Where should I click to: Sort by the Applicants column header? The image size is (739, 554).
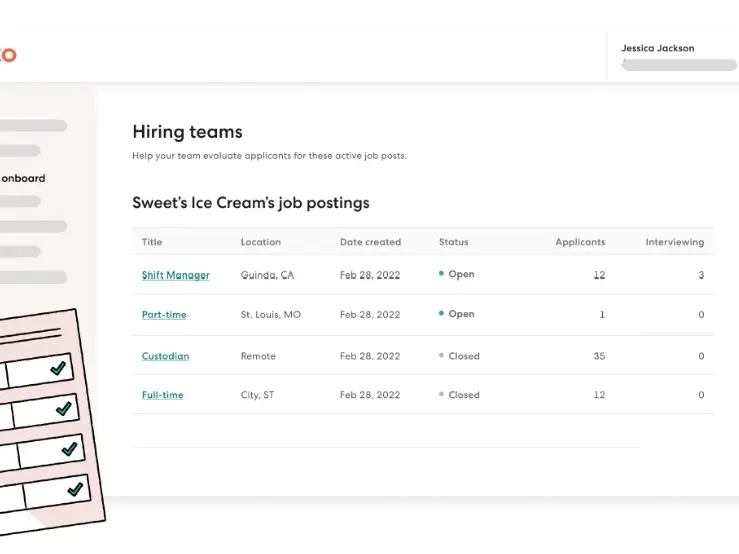580,242
